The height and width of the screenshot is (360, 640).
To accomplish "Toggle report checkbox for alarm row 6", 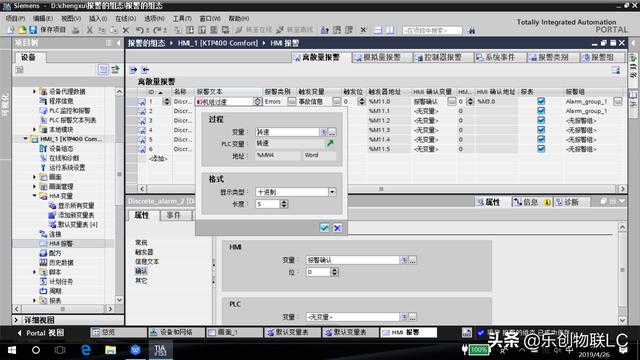I will (541, 149).
